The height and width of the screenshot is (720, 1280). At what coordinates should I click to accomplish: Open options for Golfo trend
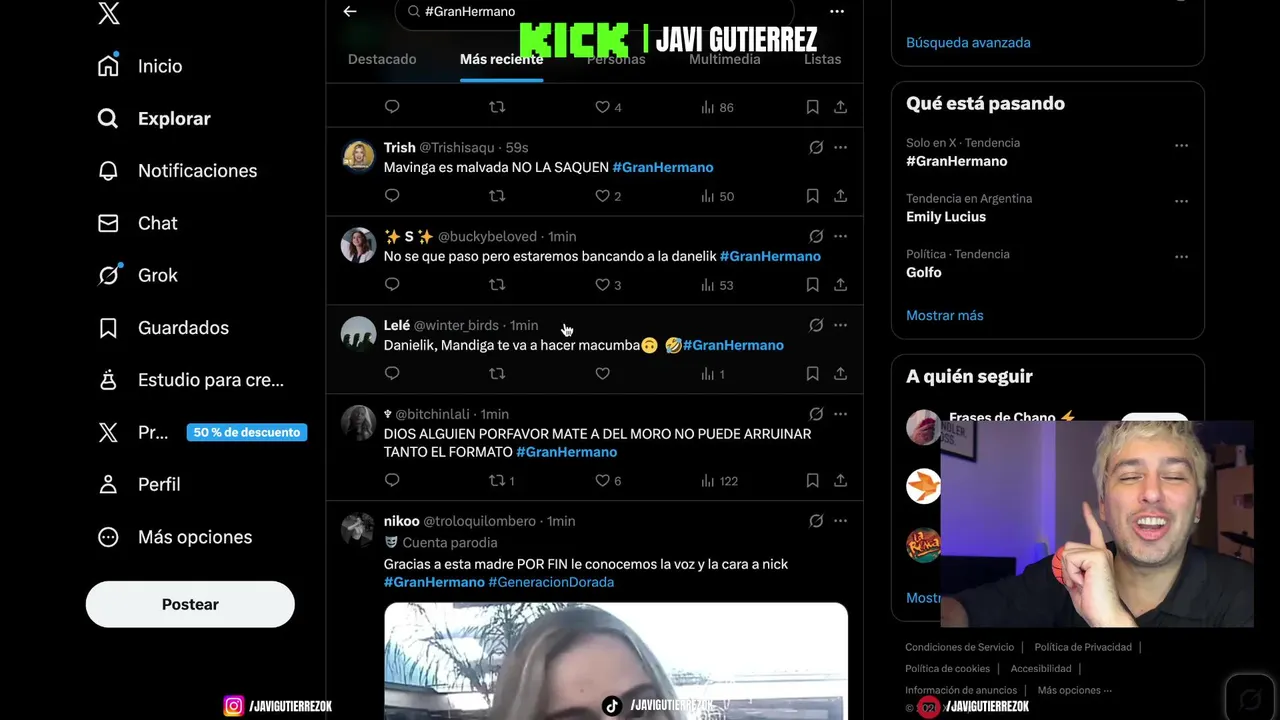(1181, 257)
